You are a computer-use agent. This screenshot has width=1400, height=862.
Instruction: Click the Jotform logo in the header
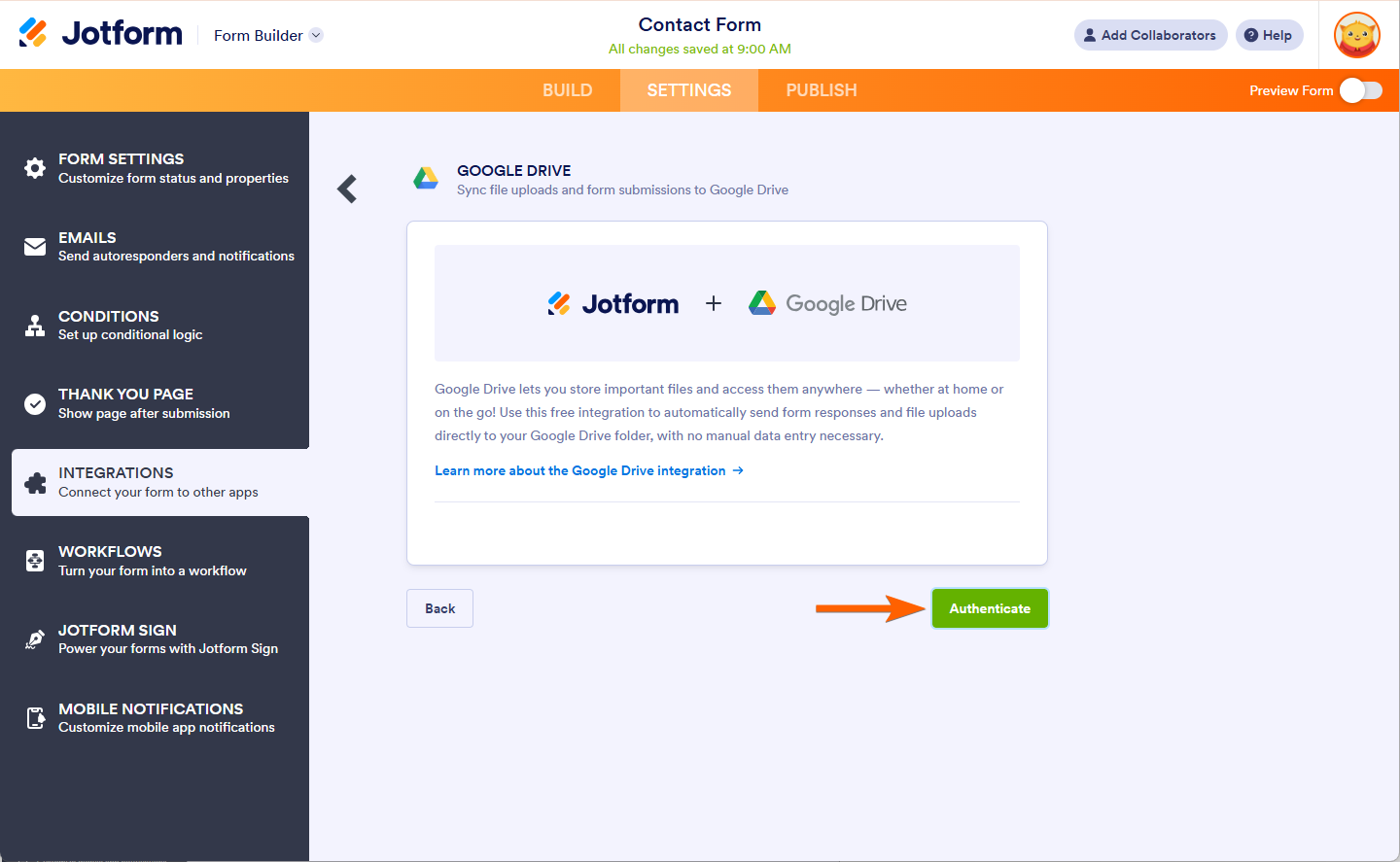click(x=100, y=33)
